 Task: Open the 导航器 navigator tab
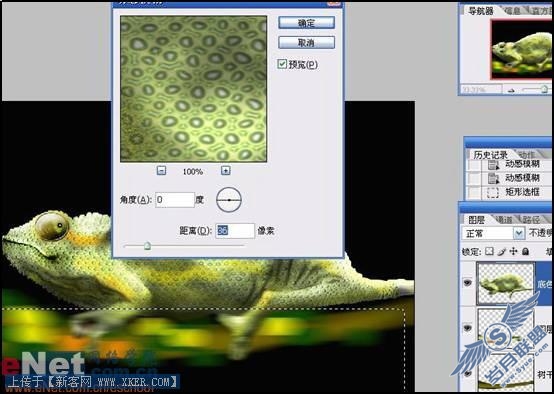pyautogui.click(x=481, y=11)
